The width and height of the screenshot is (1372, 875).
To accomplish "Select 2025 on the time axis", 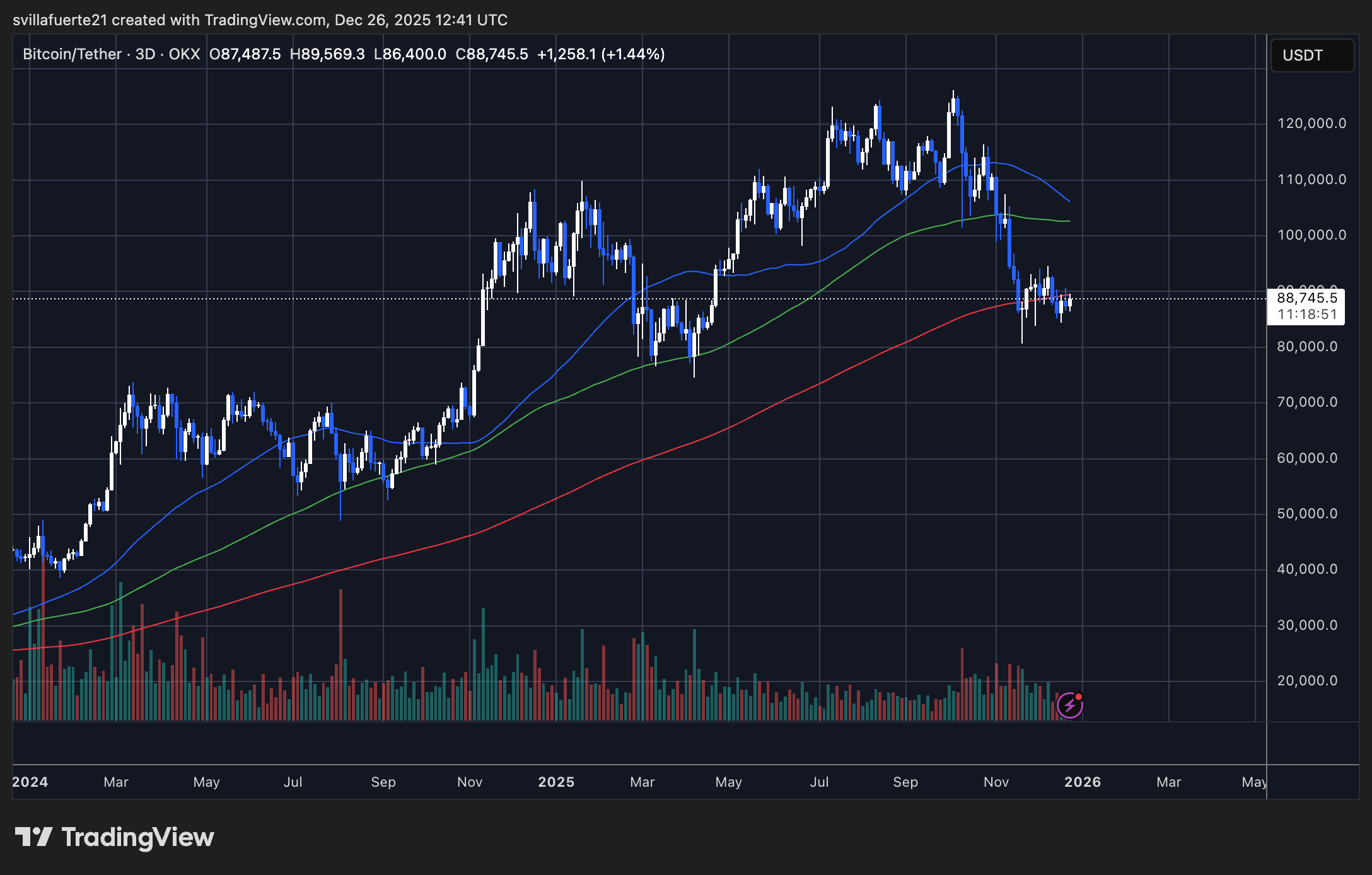I will [555, 782].
